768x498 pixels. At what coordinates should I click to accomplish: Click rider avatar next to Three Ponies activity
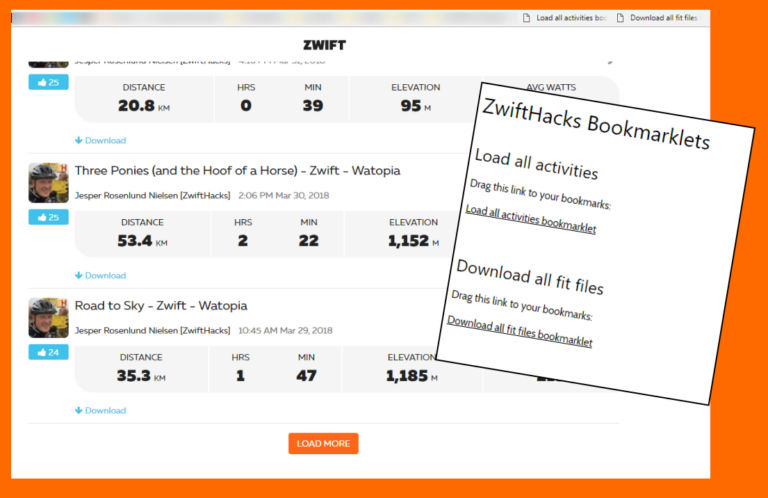(48, 183)
